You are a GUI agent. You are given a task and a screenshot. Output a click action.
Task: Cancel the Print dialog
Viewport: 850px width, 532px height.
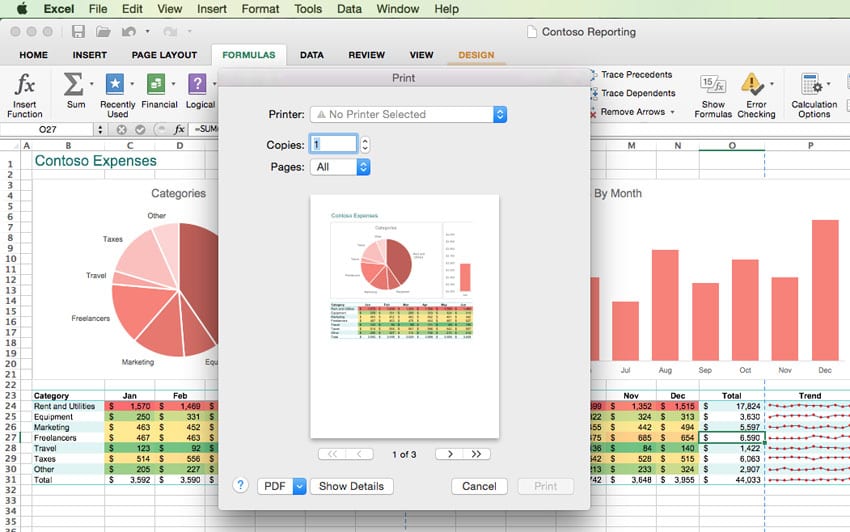tap(479, 486)
